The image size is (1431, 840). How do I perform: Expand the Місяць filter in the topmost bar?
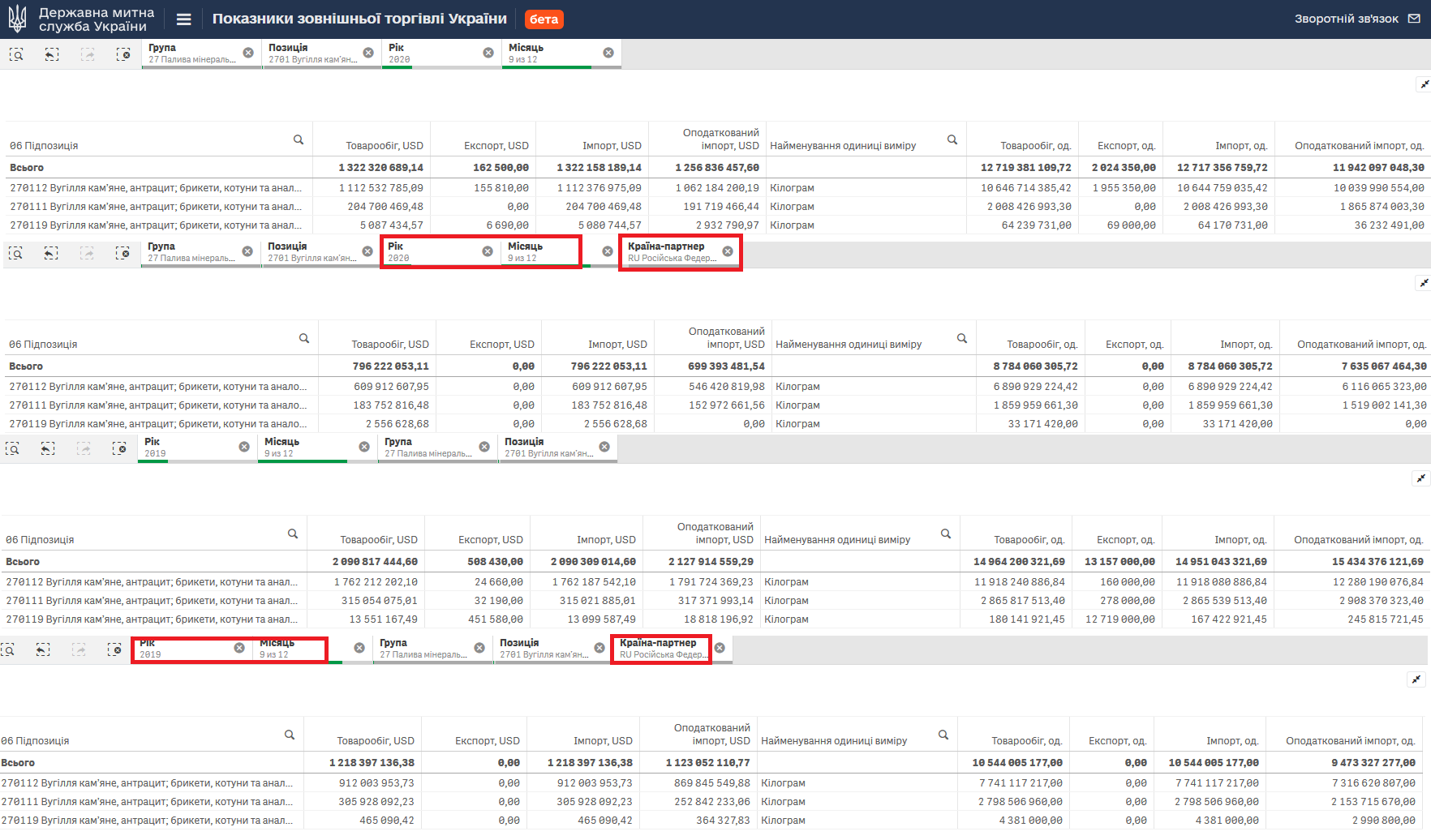coord(552,54)
